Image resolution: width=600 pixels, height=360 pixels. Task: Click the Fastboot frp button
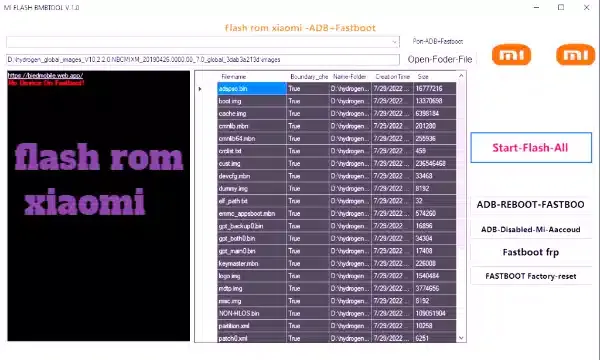click(x=531, y=252)
